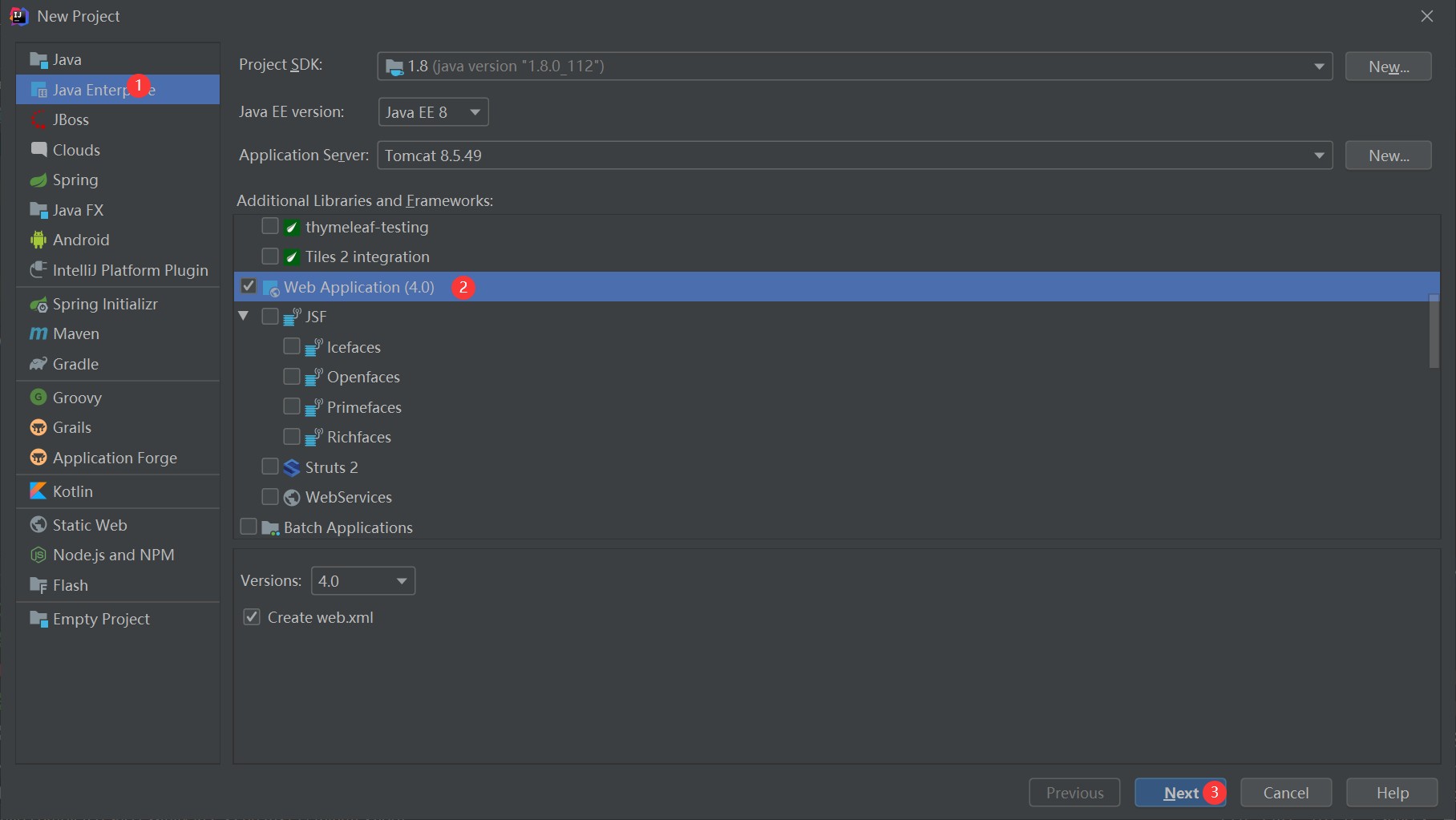
Task: Enable the thymeleaf-testing checkbox
Action: point(270,226)
